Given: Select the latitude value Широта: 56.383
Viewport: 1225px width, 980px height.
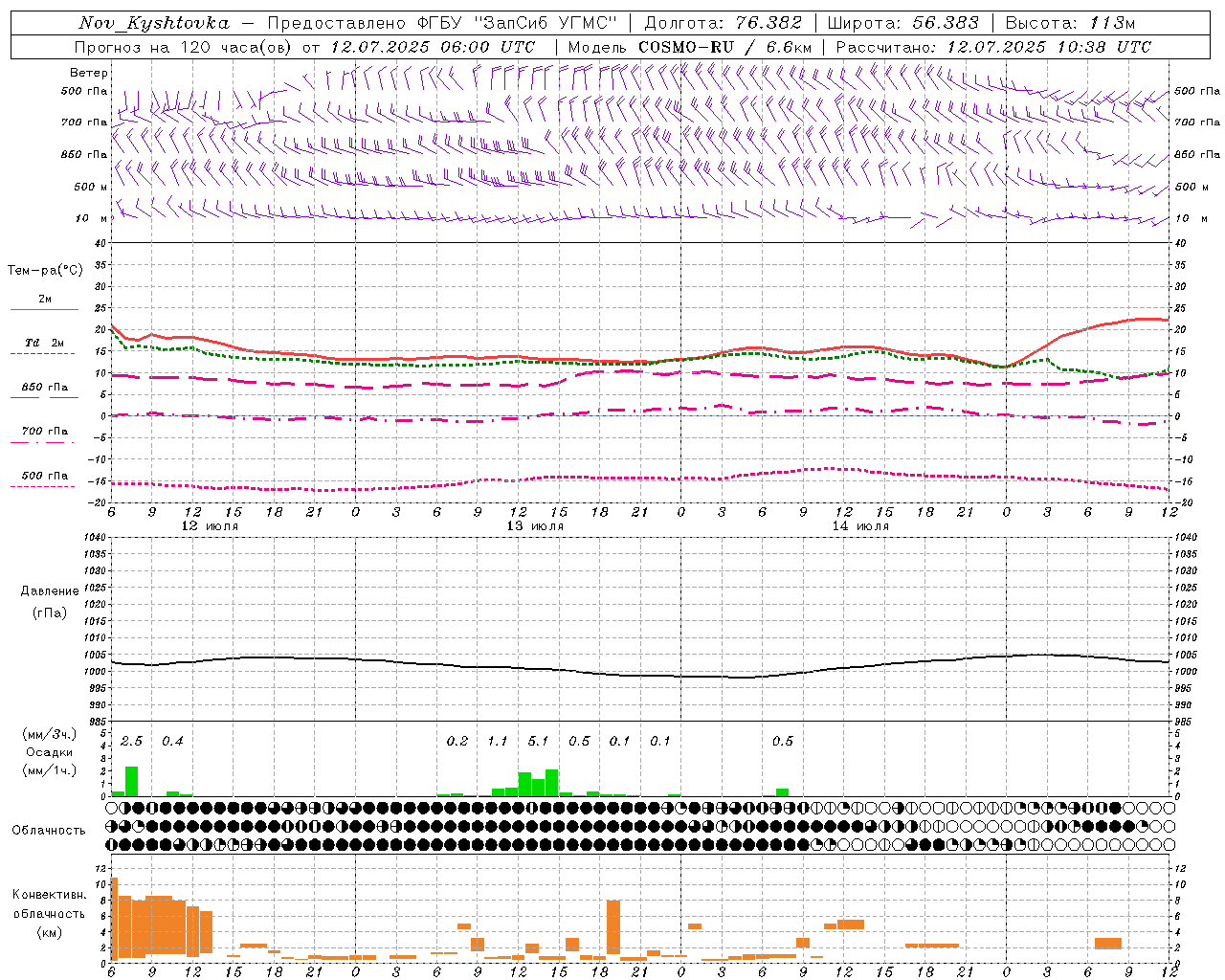Looking at the screenshot, I should tap(902, 23).
